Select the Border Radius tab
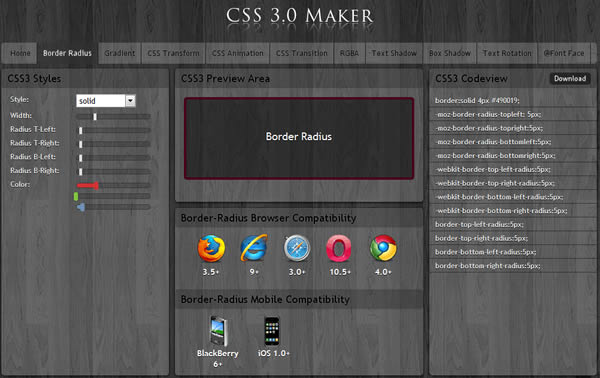This screenshot has width=600, height=378. click(x=67, y=53)
